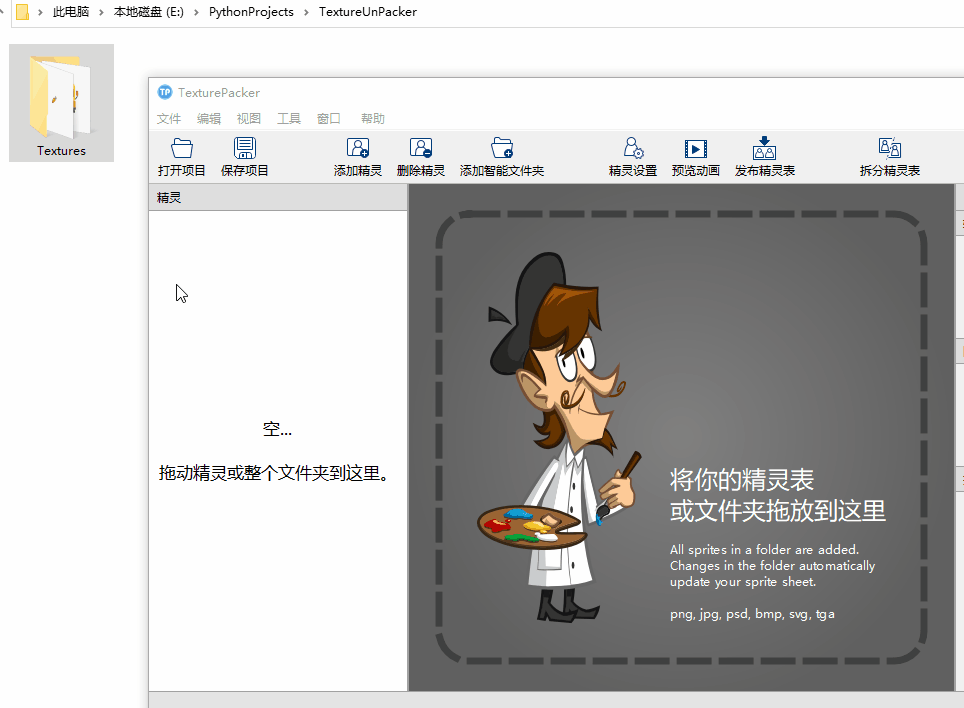Open the 窗口 menu
The height and width of the screenshot is (708, 964).
pos(329,119)
